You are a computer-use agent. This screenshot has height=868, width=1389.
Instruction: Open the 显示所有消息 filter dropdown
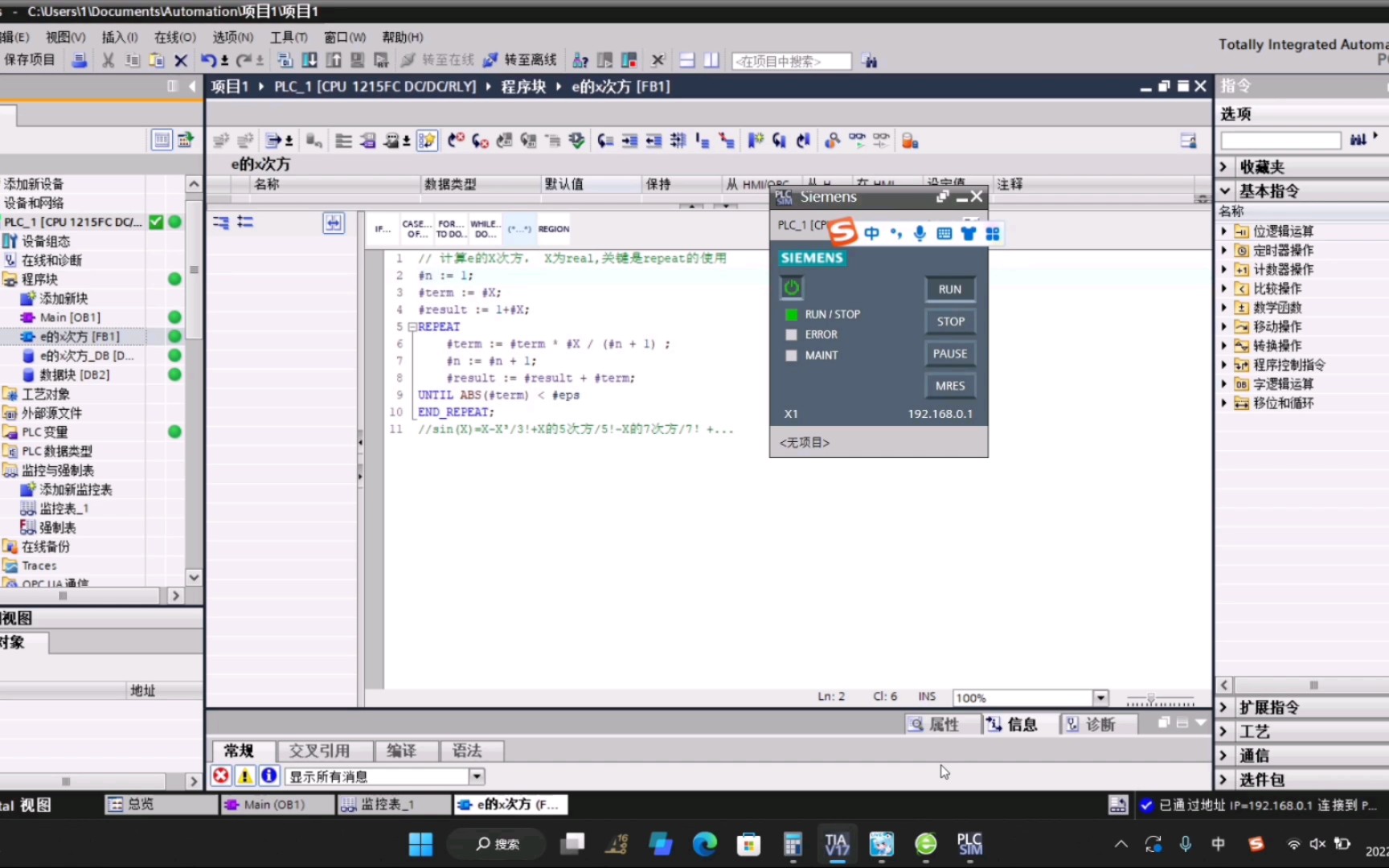pos(477,776)
